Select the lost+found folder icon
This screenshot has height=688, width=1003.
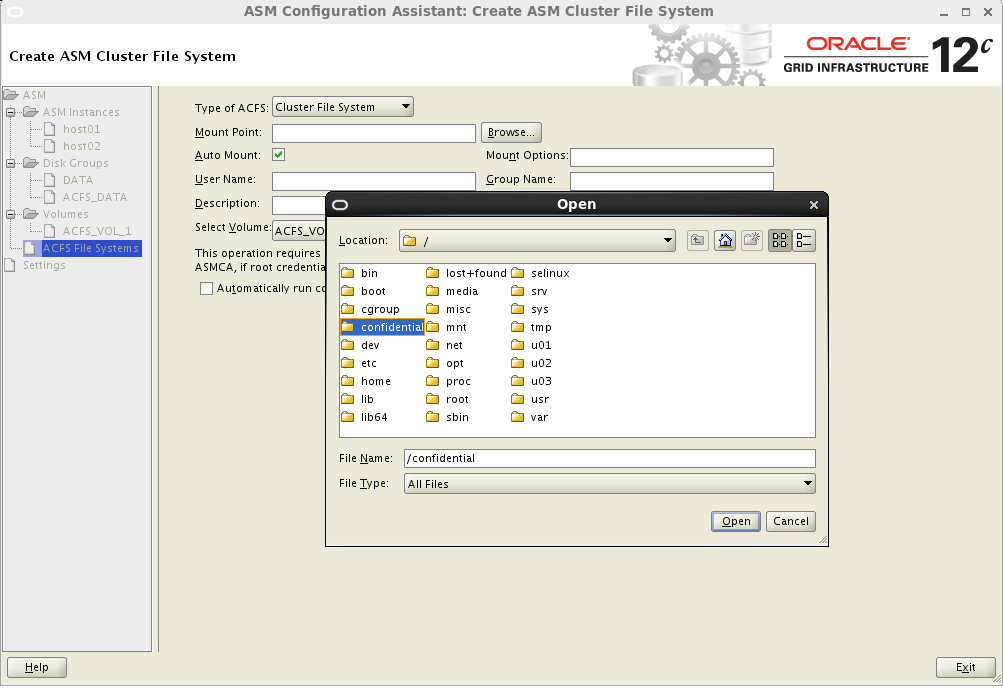coord(433,273)
